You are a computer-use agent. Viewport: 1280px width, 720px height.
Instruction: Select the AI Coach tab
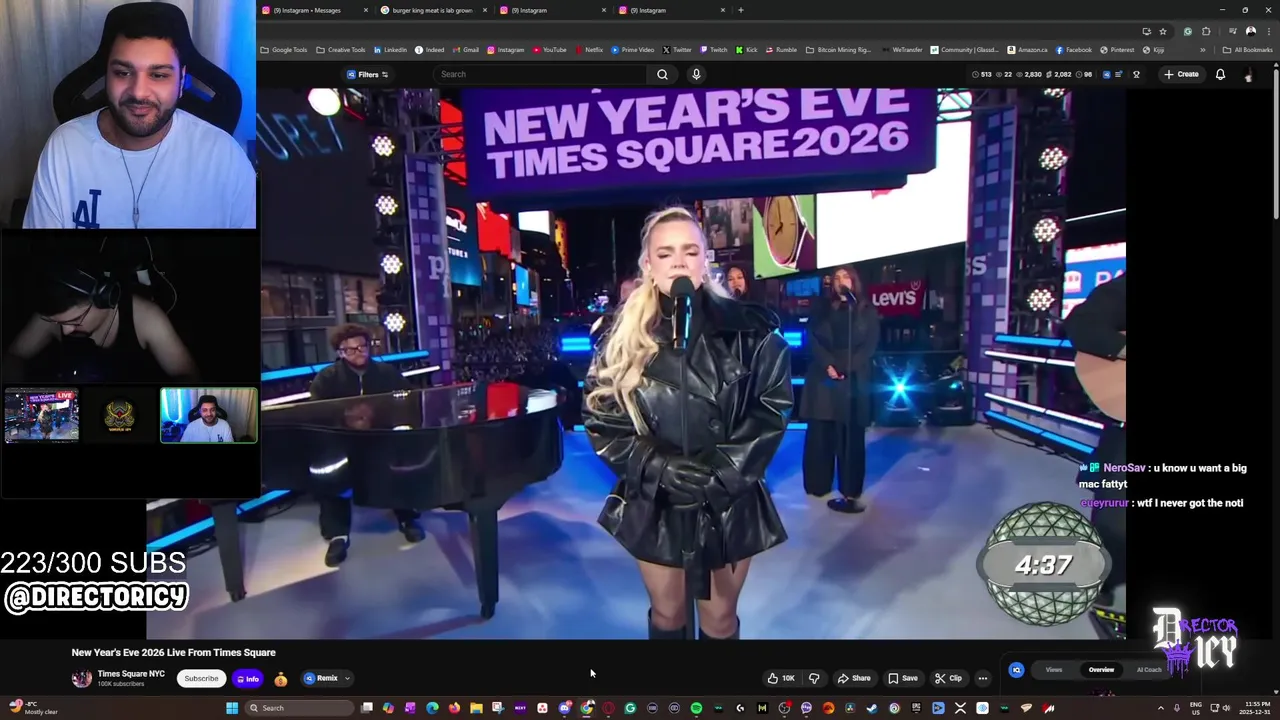pos(1149,670)
